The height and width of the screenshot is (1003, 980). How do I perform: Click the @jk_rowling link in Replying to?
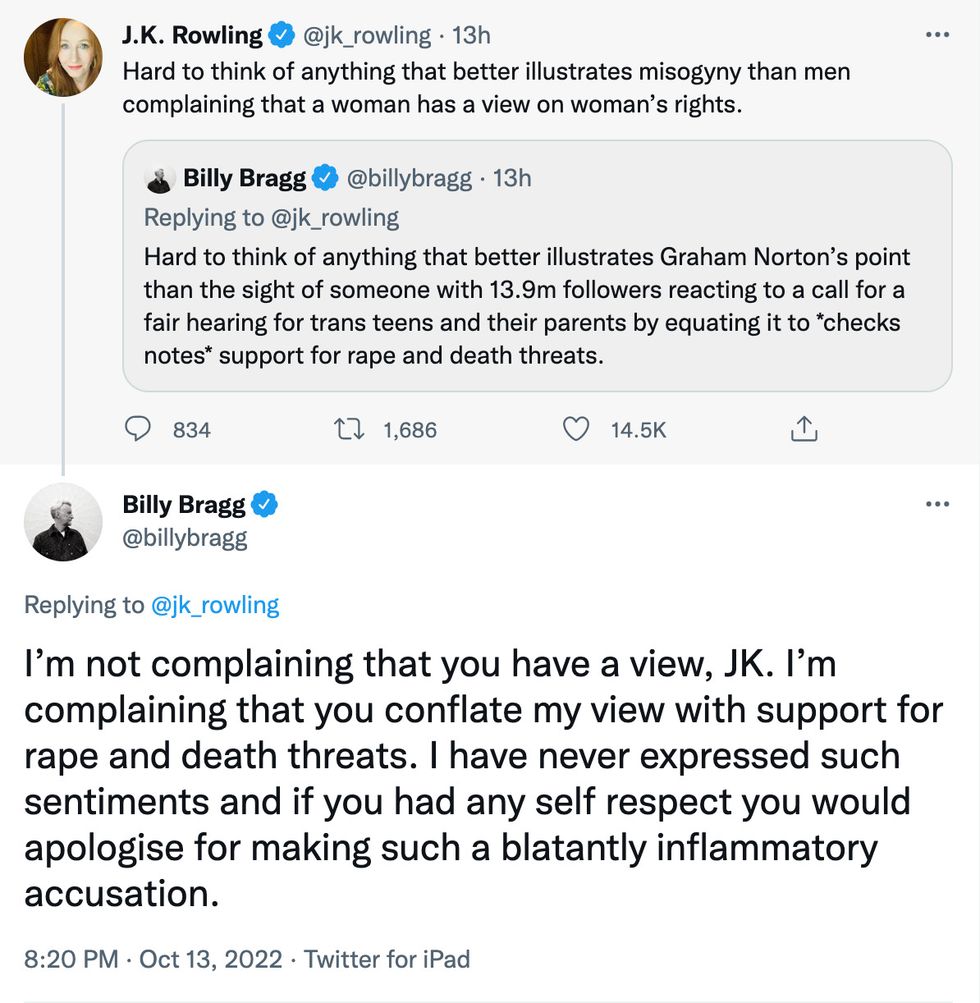(x=214, y=604)
